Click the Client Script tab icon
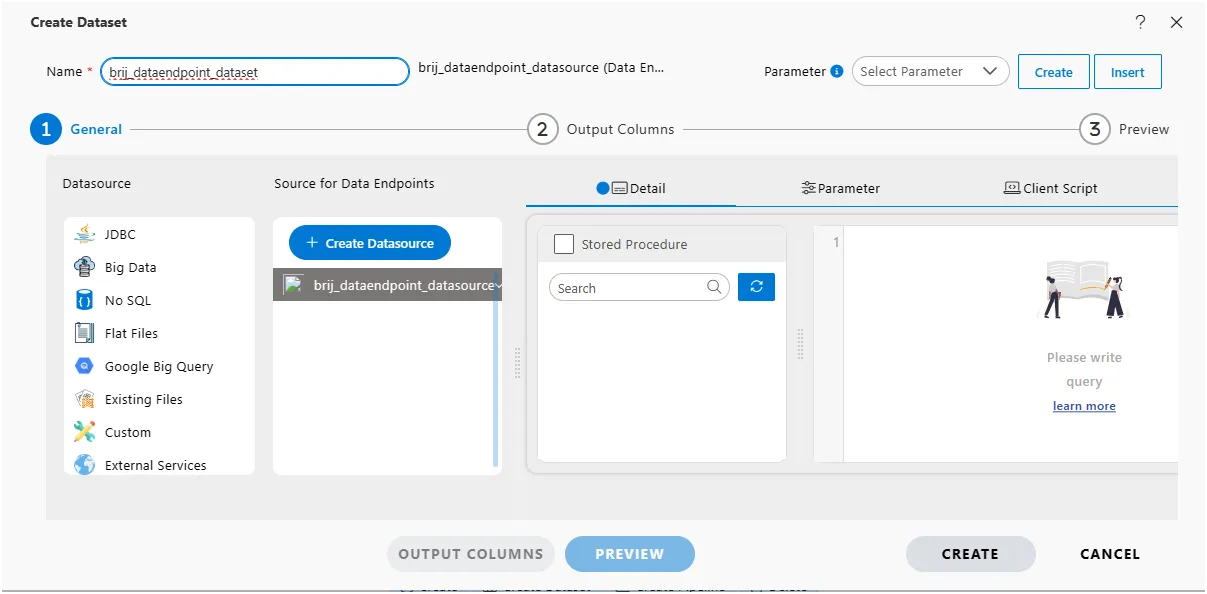Viewport: 1207px width, 594px height. [1012, 188]
